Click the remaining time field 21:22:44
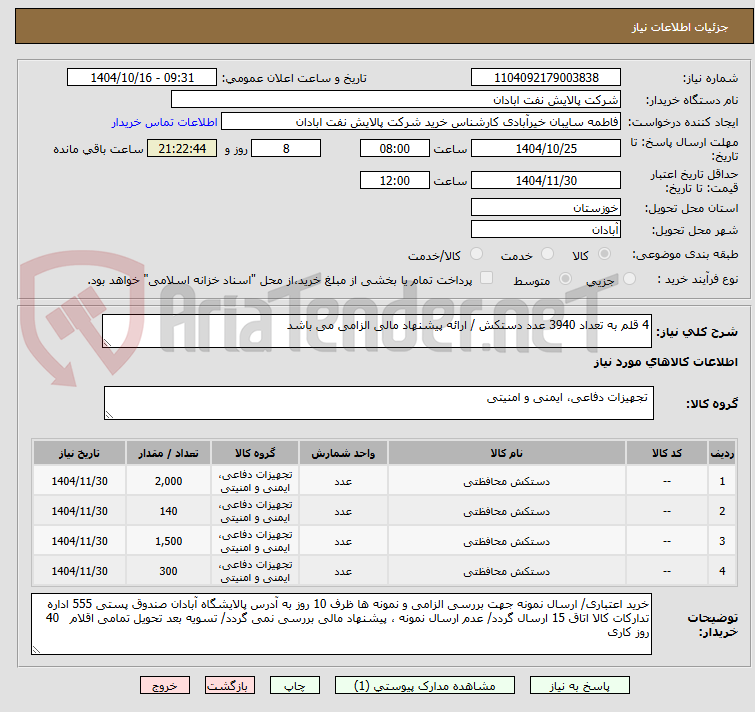The image size is (755, 712). pos(182,148)
